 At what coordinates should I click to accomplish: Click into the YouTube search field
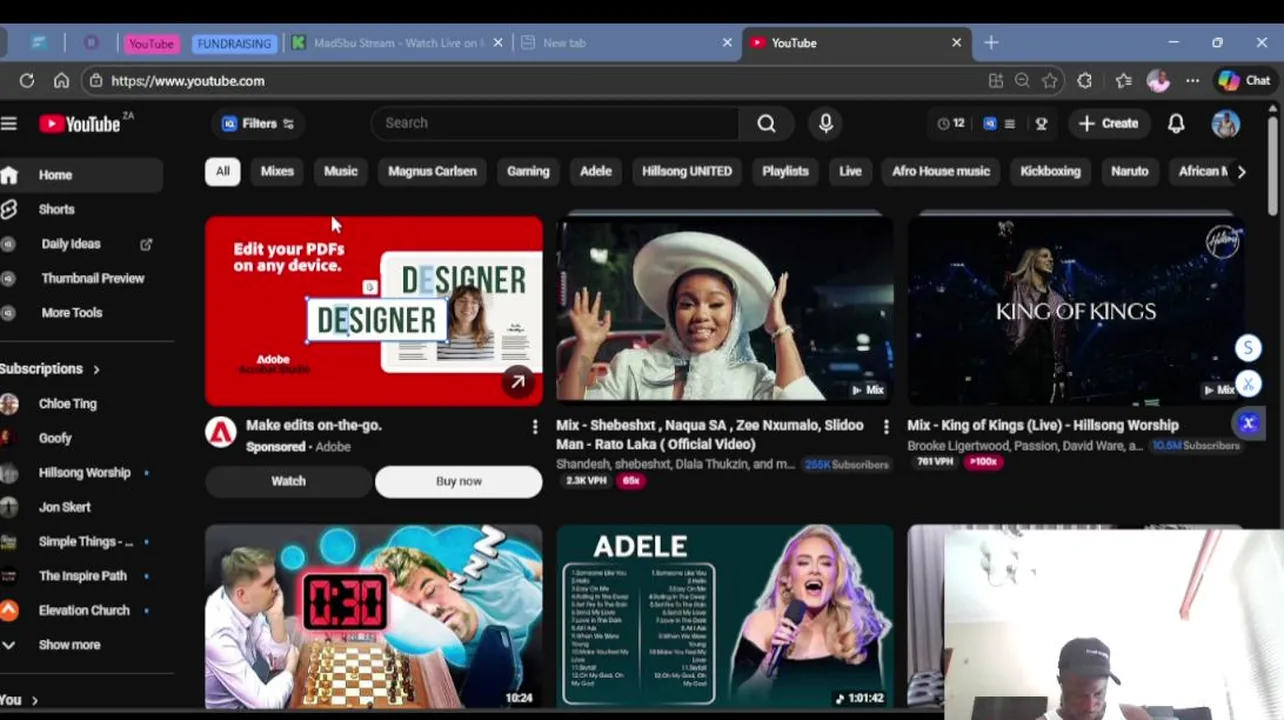[x=555, y=123]
